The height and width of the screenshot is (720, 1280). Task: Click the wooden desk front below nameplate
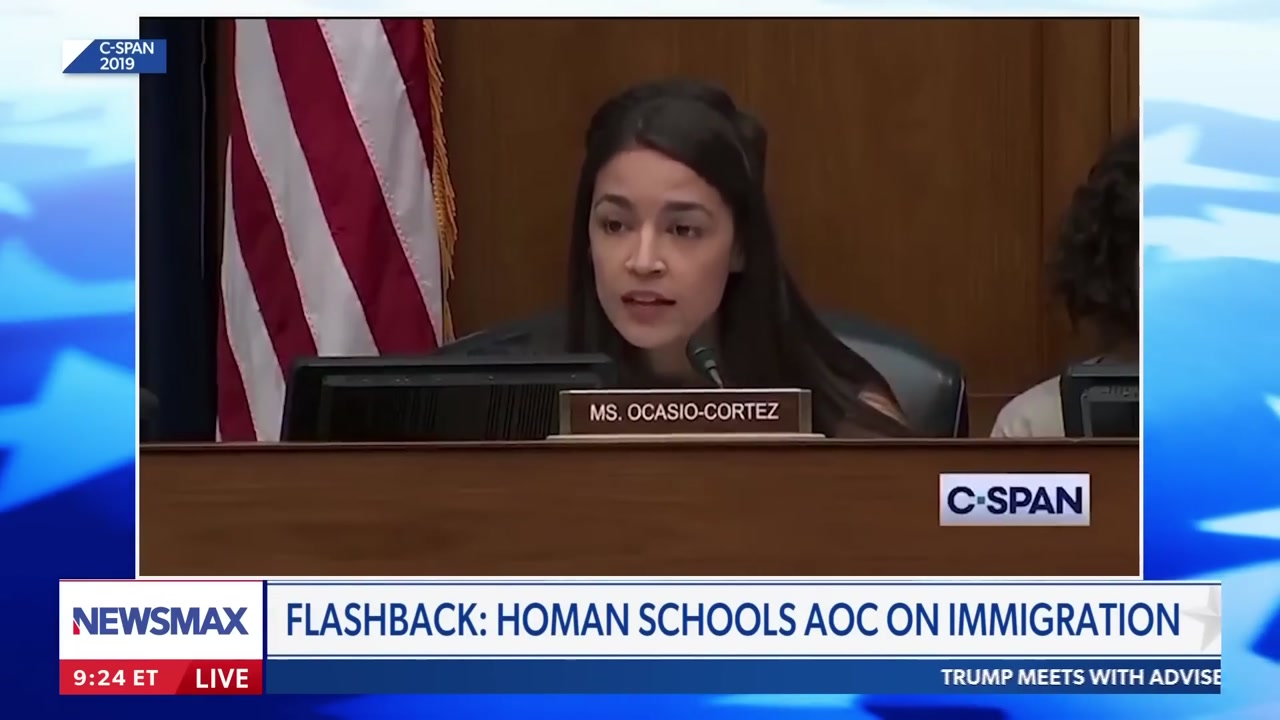(640, 508)
